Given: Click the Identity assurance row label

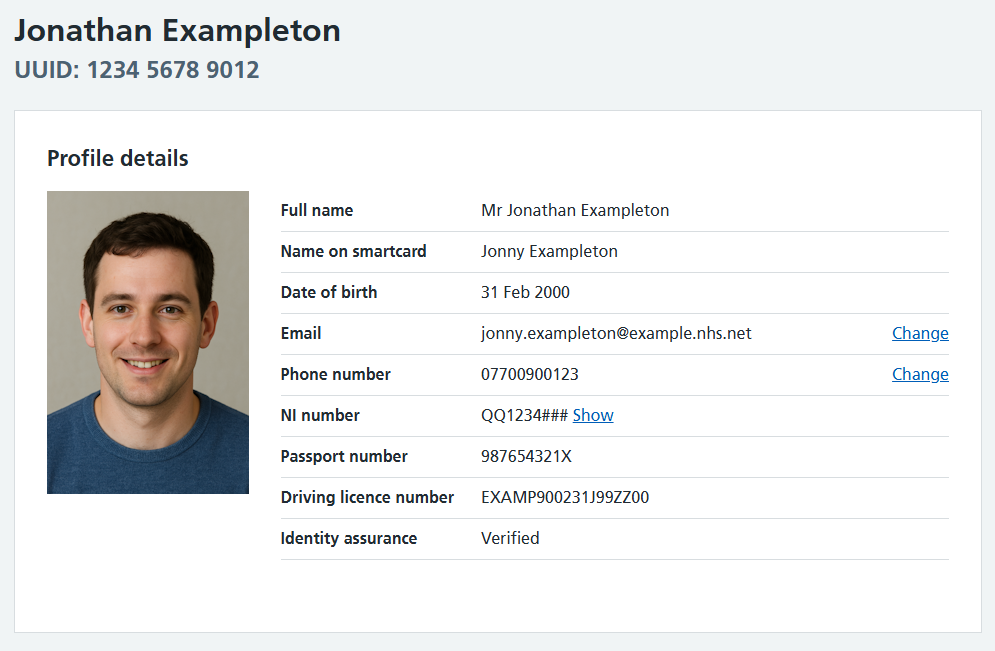Looking at the screenshot, I should pos(349,538).
